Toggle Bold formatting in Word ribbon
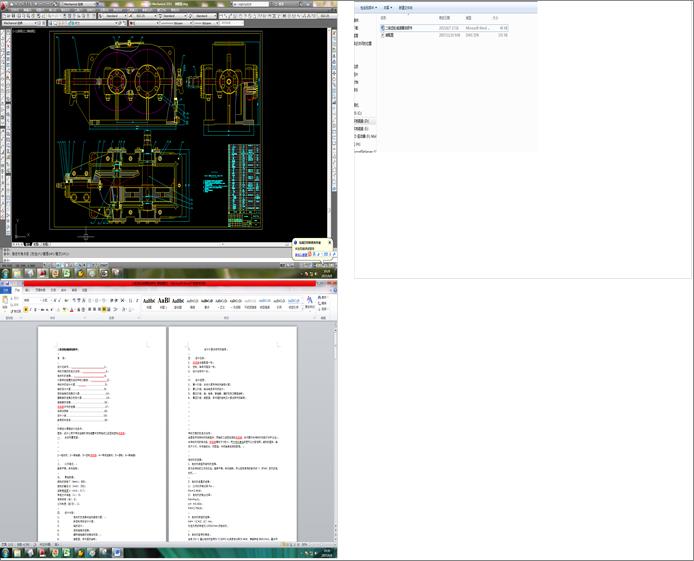The width and height of the screenshot is (694, 561). [x=24, y=309]
